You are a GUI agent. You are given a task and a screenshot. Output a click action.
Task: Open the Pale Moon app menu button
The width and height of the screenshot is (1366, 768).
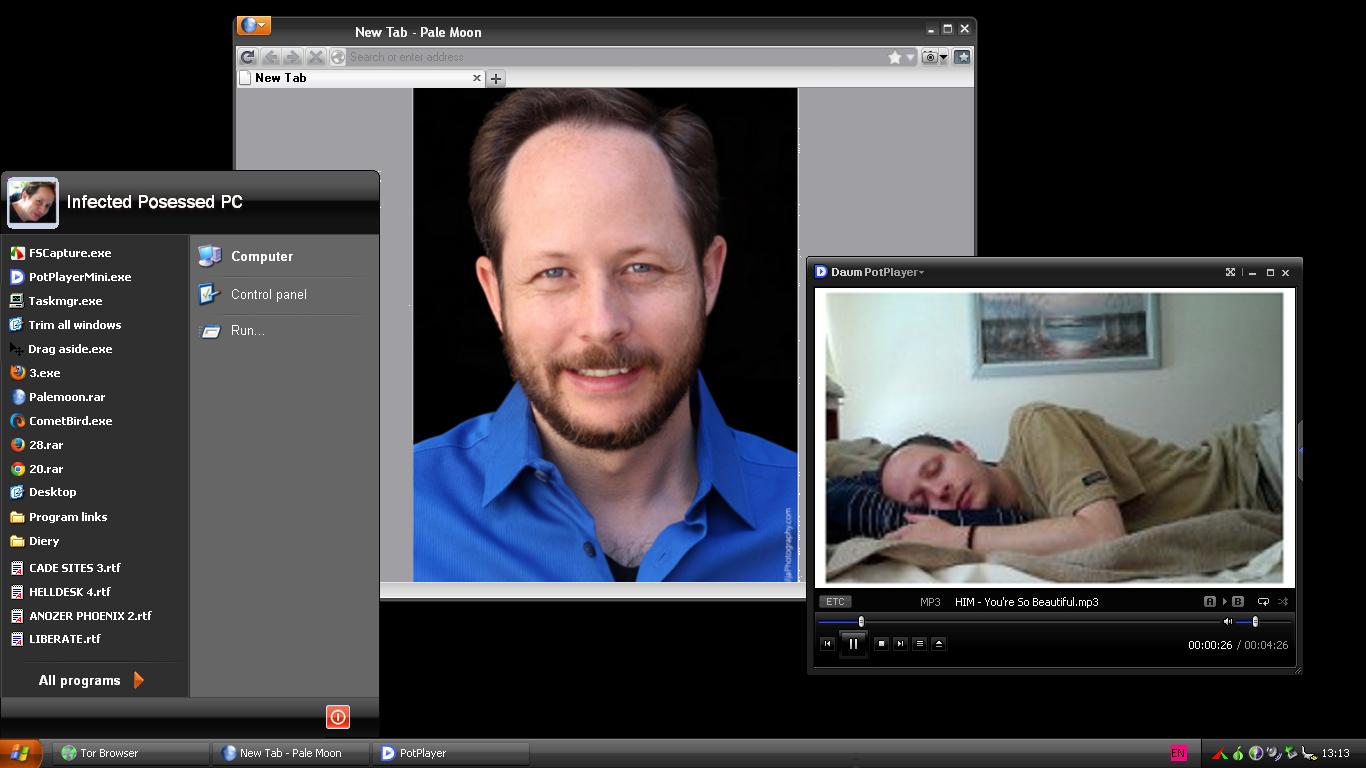click(x=254, y=26)
